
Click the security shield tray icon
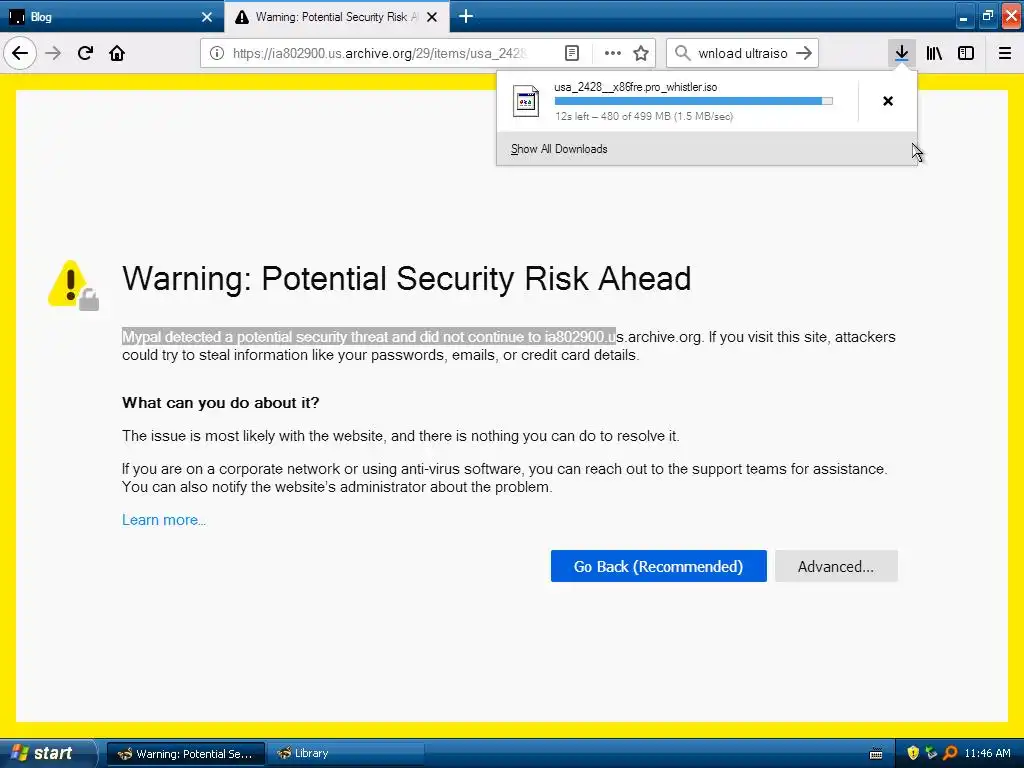pos(912,753)
